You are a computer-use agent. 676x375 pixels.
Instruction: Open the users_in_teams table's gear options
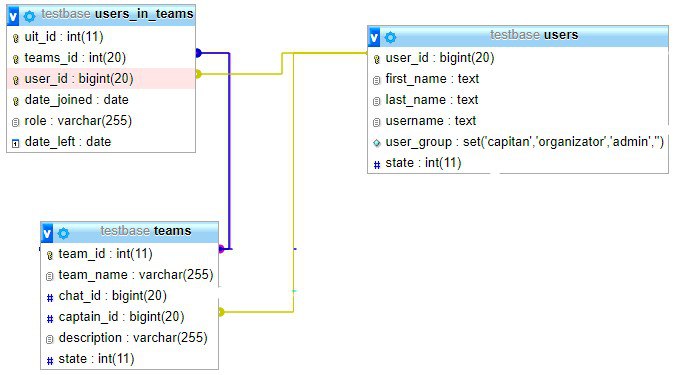click(x=29, y=16)
